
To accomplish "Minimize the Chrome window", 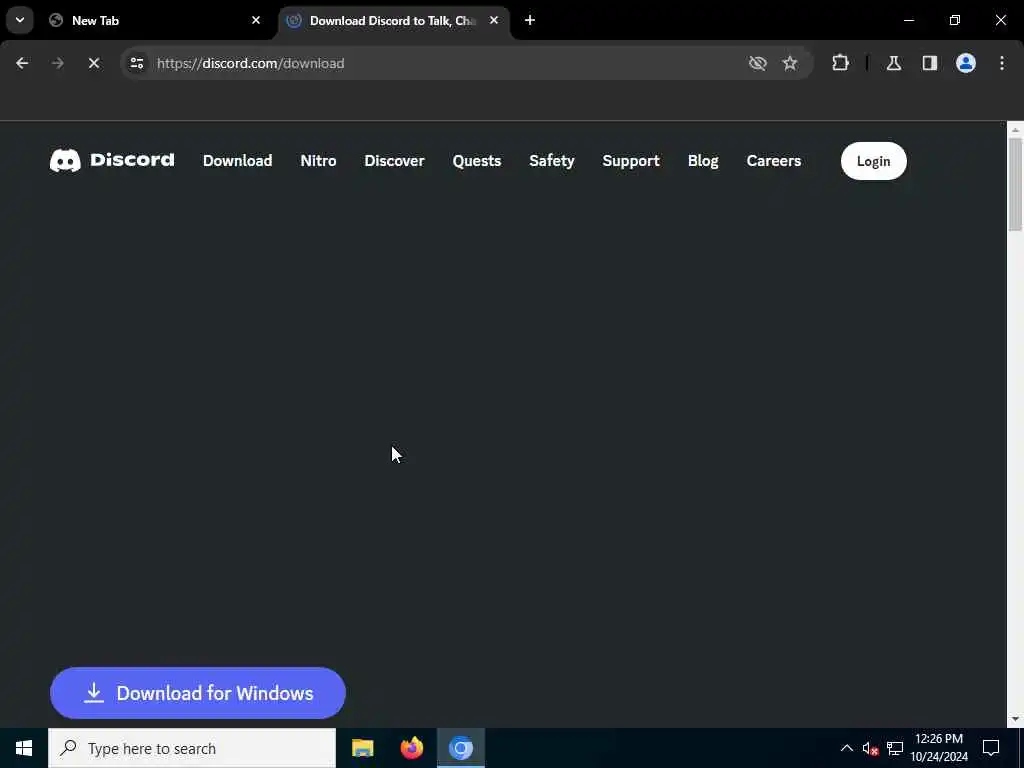I will [908, 20].
